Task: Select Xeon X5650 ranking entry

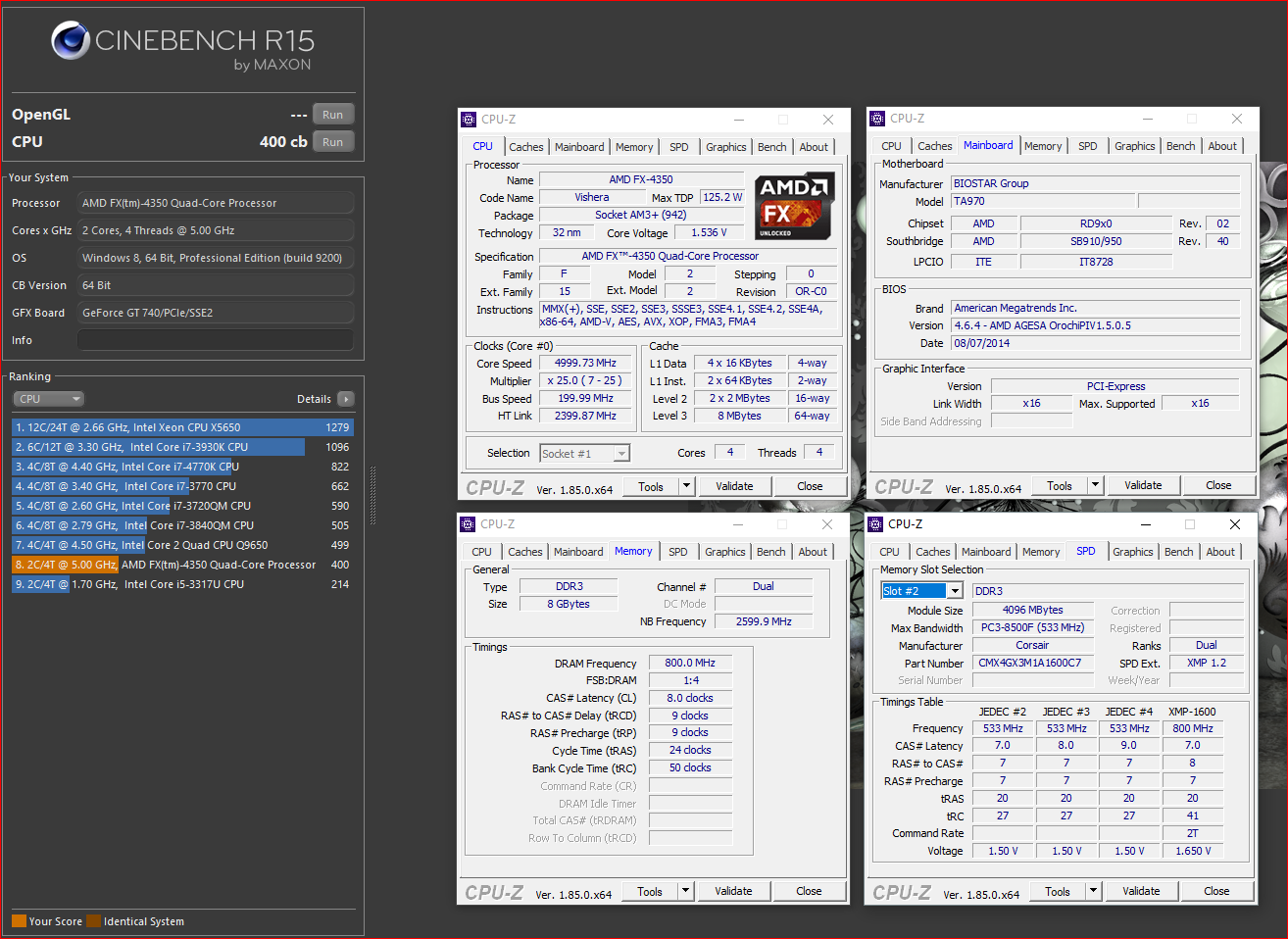Action: pos(182,427)
